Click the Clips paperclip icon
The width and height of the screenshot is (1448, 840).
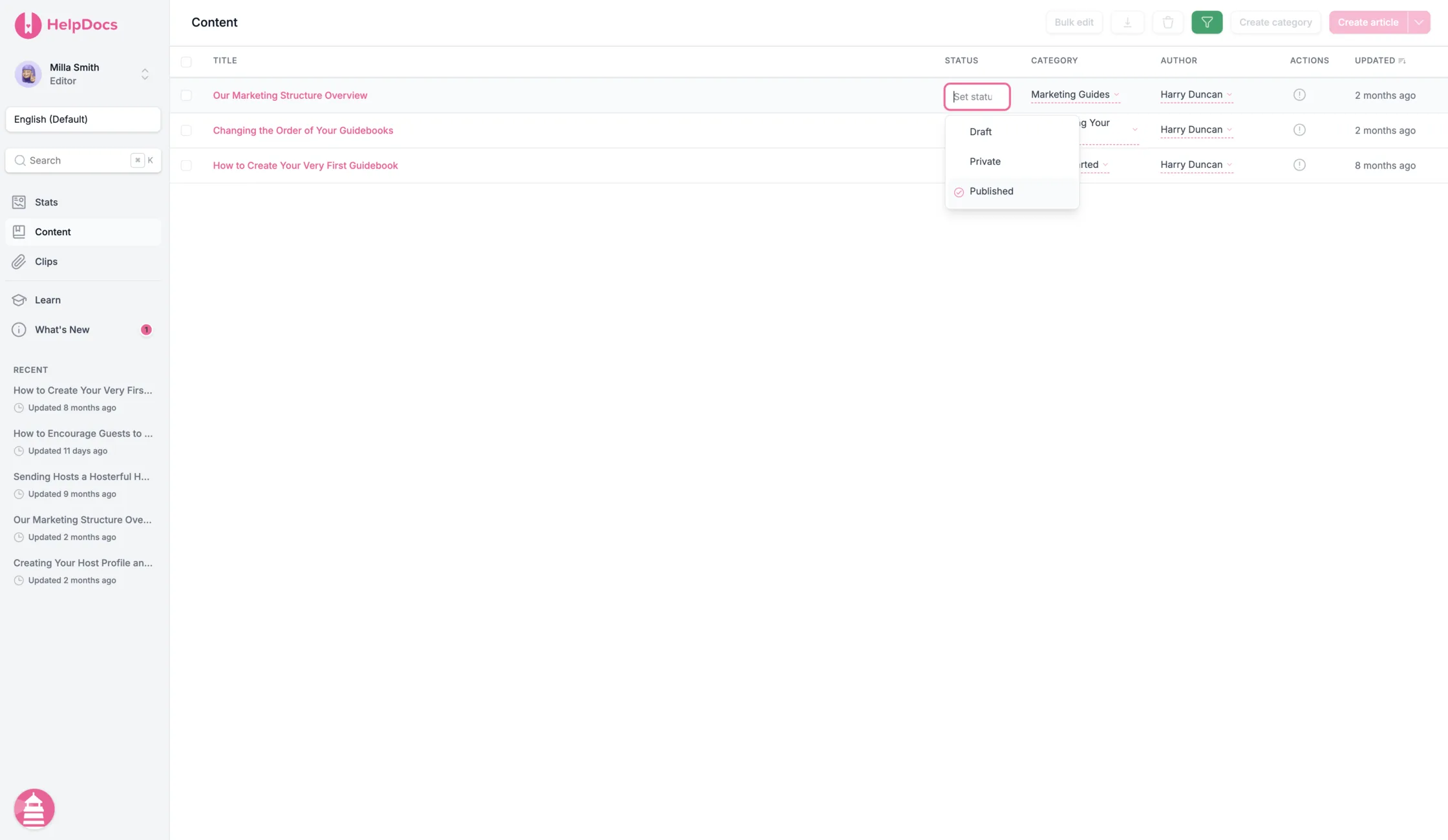click(19, 262)
